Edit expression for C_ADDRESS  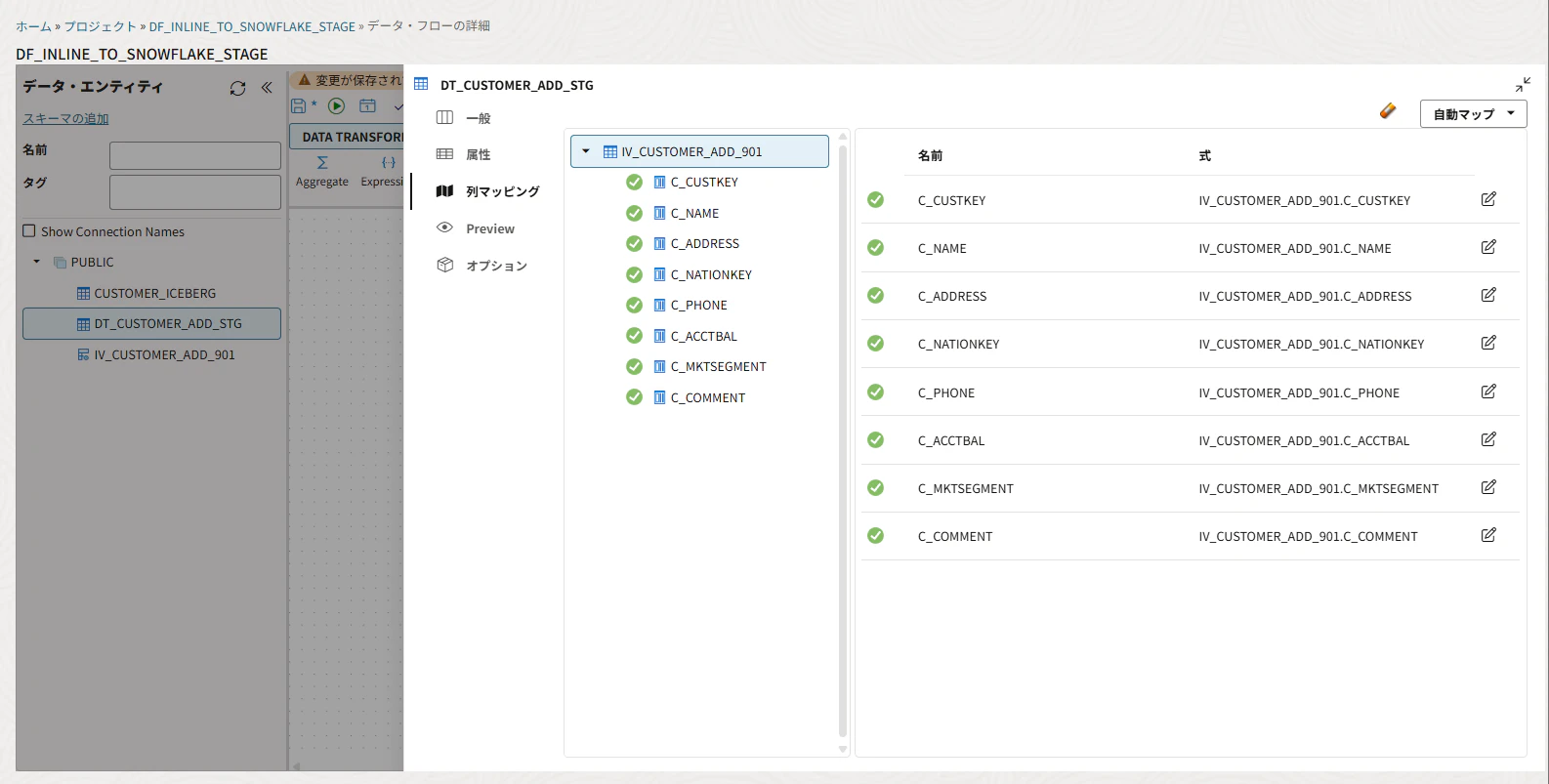point(1488,295)
